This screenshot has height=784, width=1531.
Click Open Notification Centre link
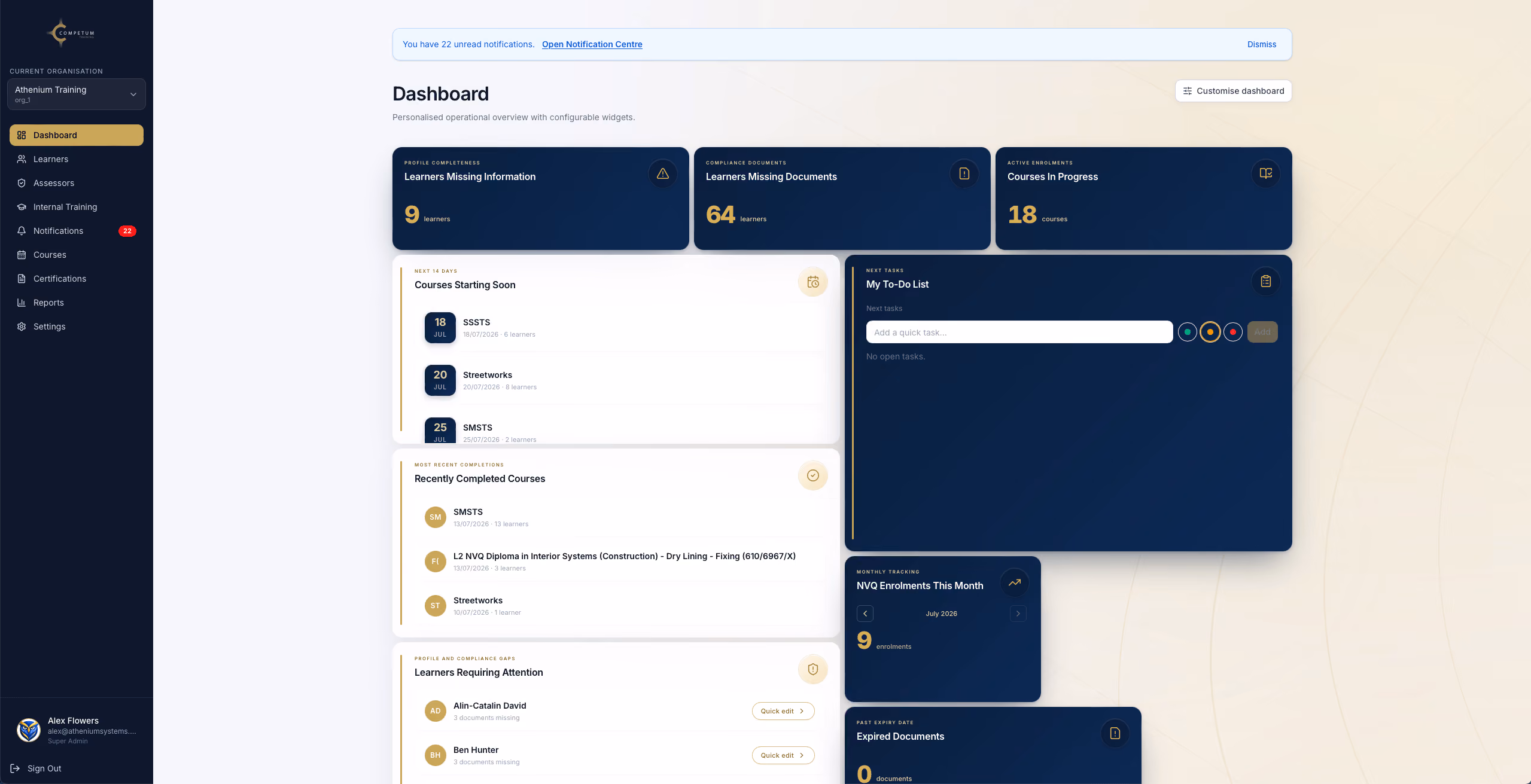coord(592,44)
